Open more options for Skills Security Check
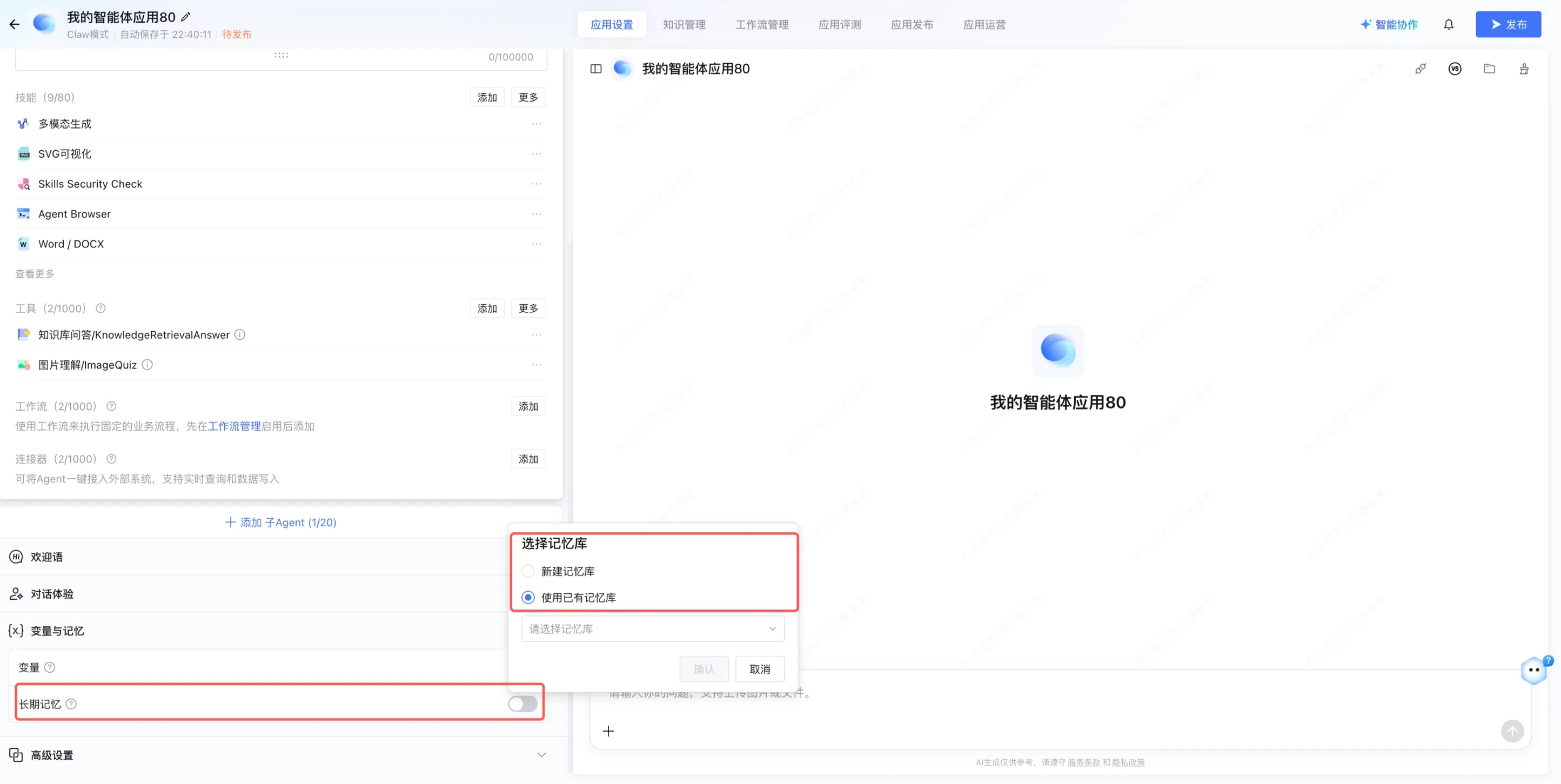 (537, 184)
